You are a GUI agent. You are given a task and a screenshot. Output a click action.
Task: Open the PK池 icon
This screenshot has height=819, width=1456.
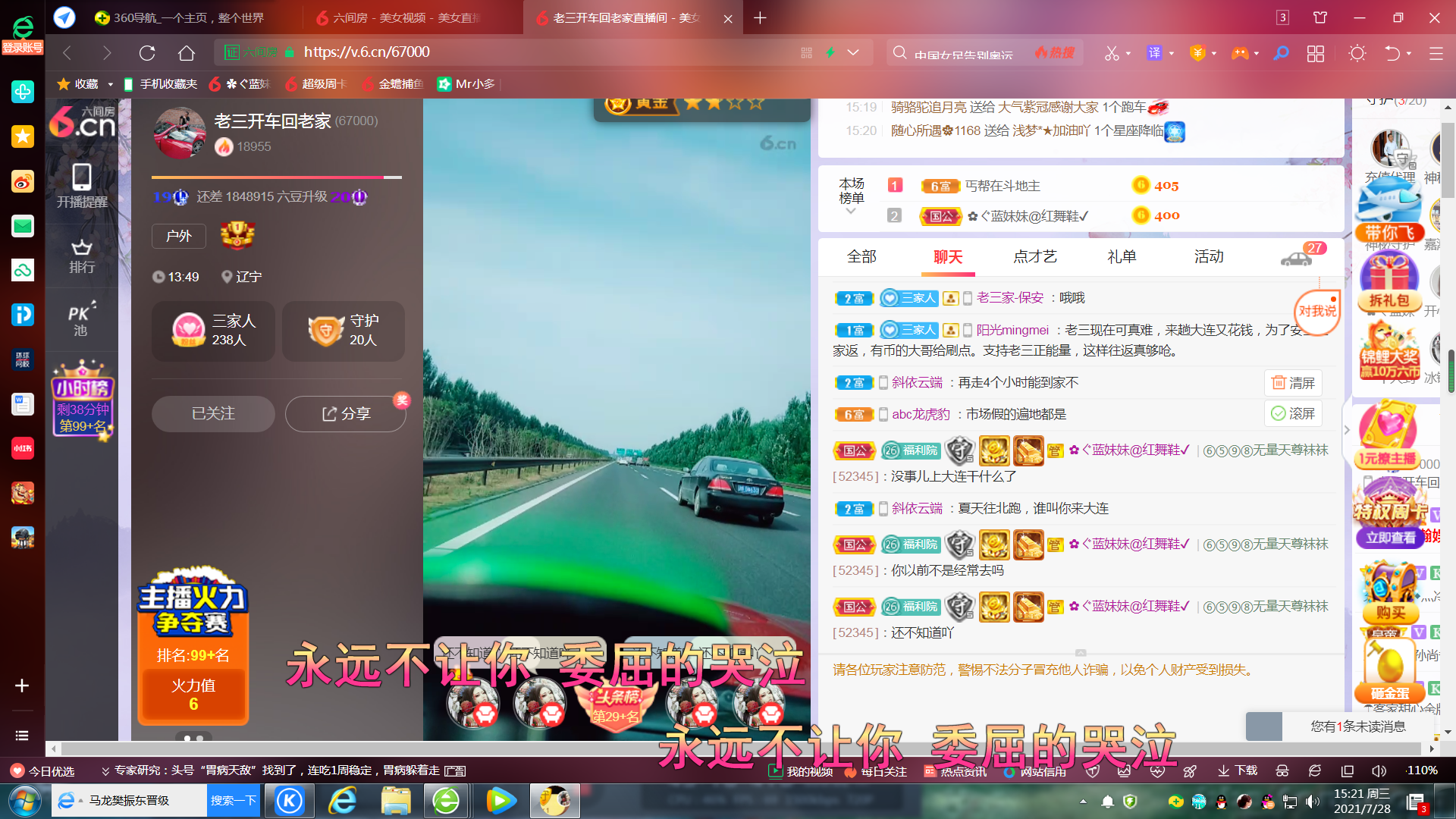(x=82, y=319)
